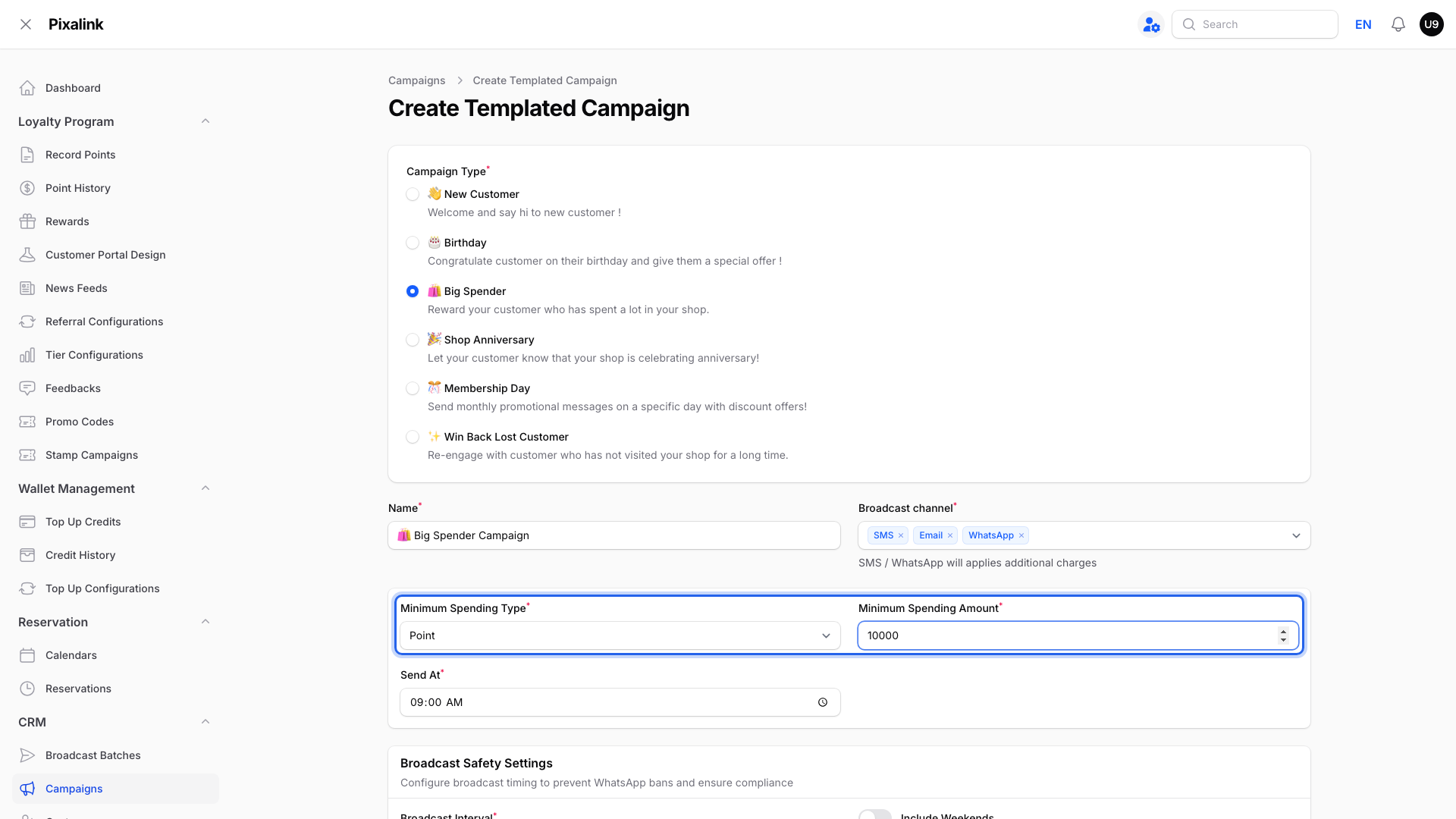Screen dimensions: 1456x819
Task: Close the sidebar with the X icon
Action: [x=26, y=24]
